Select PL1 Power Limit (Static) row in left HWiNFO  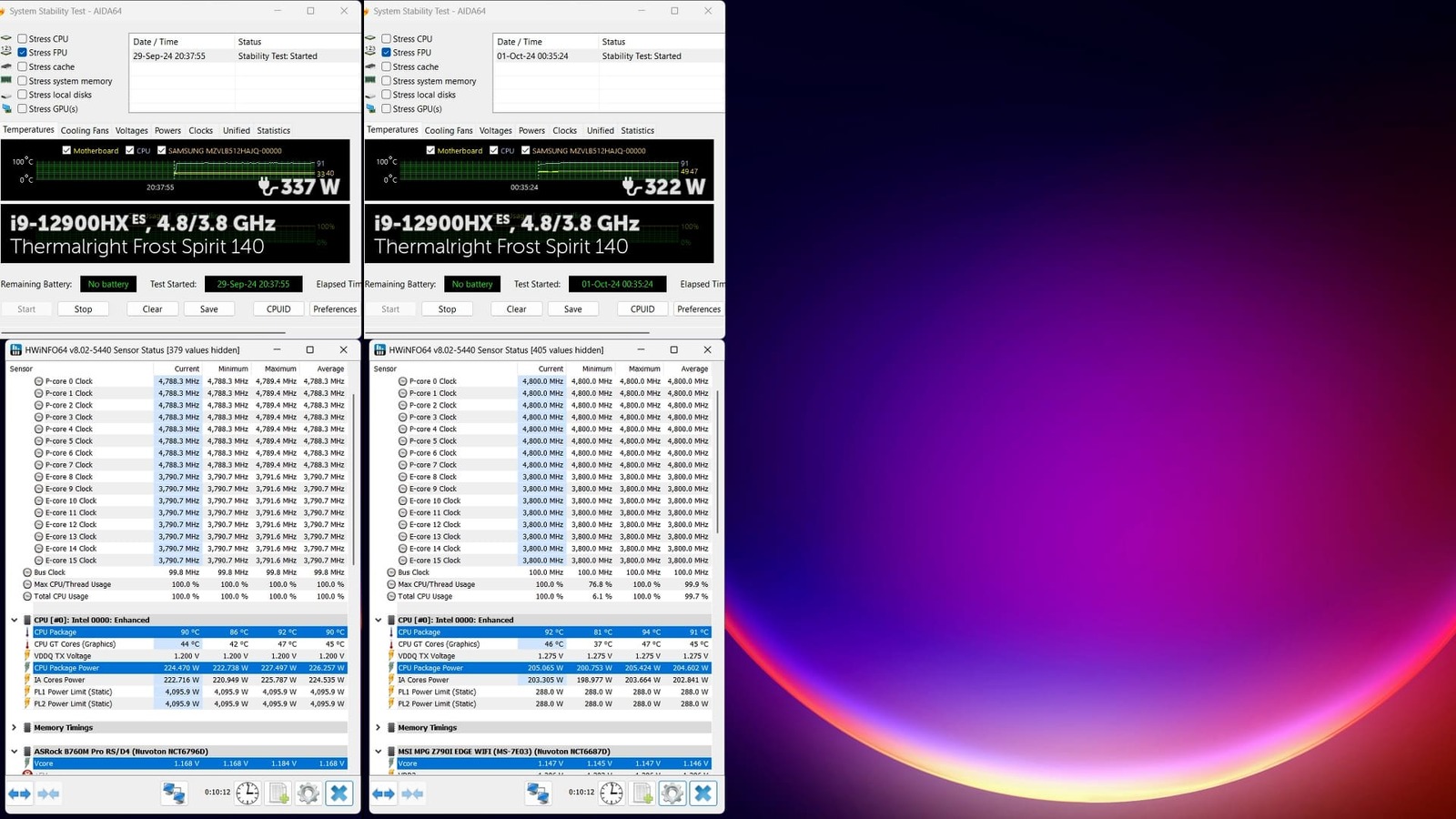(189, 692)
